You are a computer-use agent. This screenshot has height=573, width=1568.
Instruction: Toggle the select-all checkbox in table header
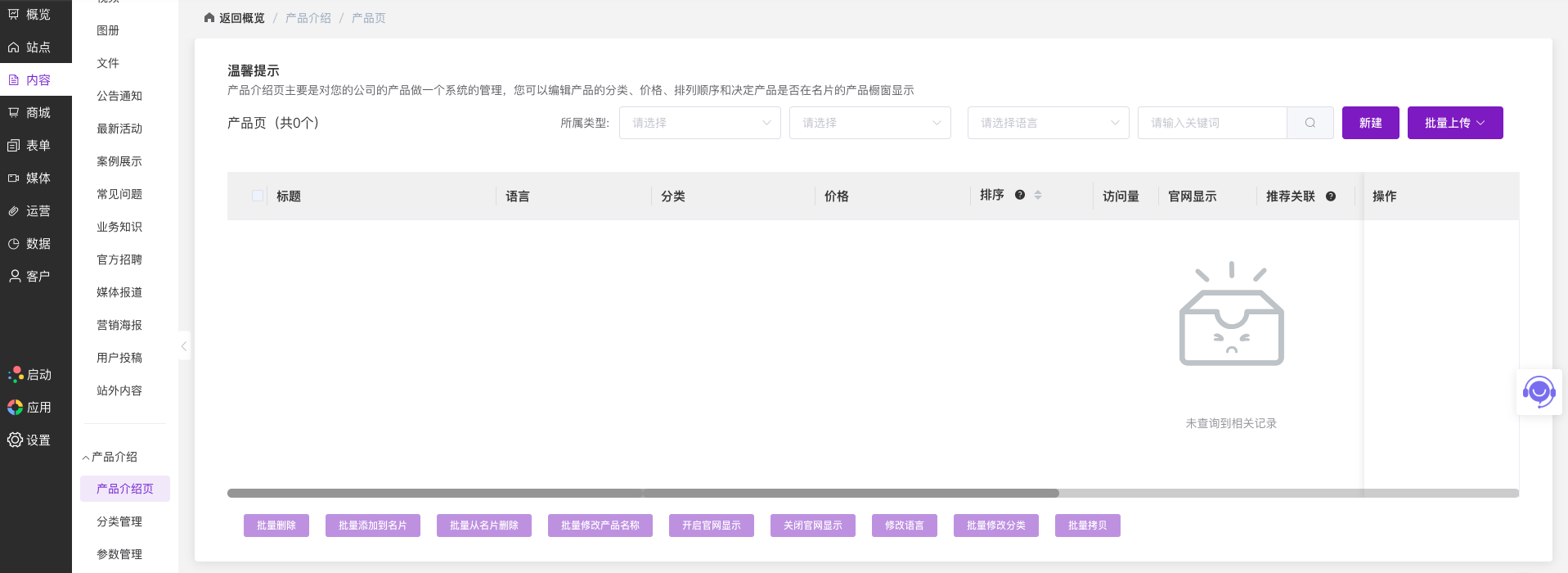258,196
